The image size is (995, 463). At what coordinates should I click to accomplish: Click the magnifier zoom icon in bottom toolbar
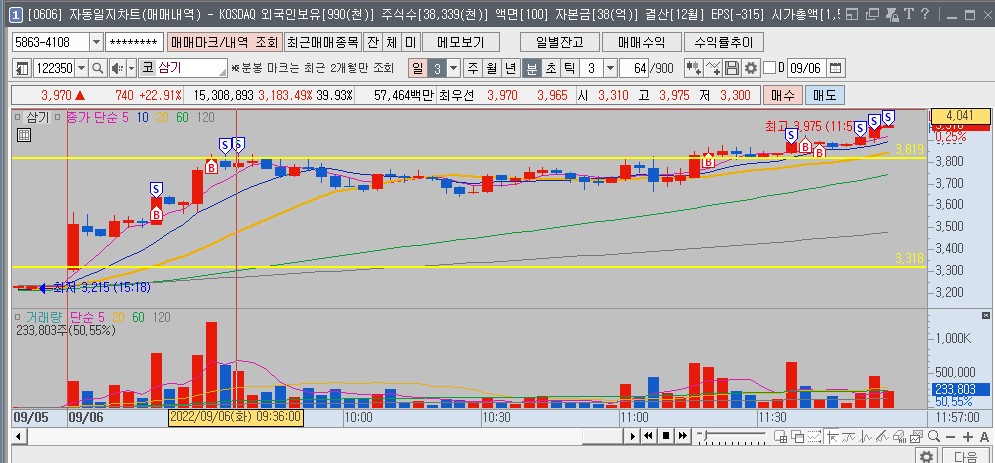[933, 436]
